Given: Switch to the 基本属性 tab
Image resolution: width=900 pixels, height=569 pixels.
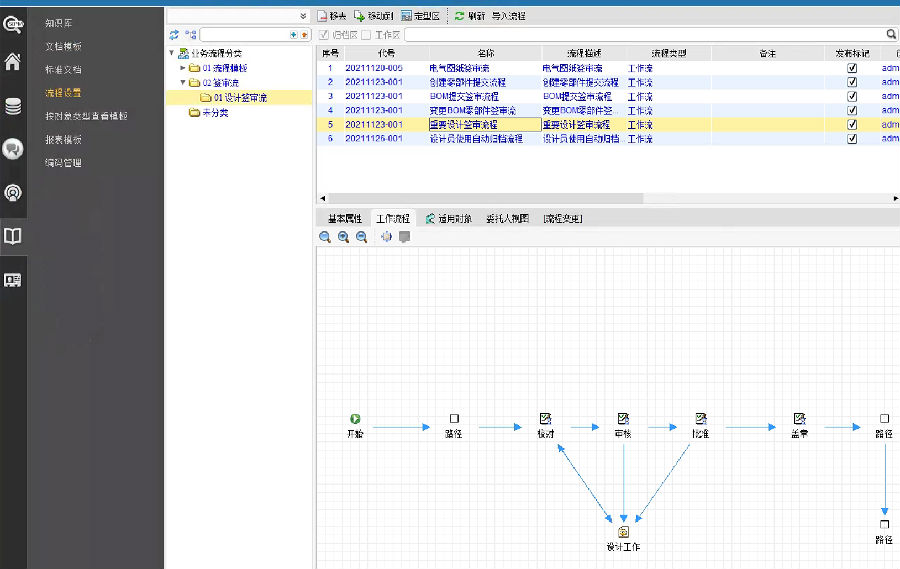Looking at the screenshot, I should point(344,218).
